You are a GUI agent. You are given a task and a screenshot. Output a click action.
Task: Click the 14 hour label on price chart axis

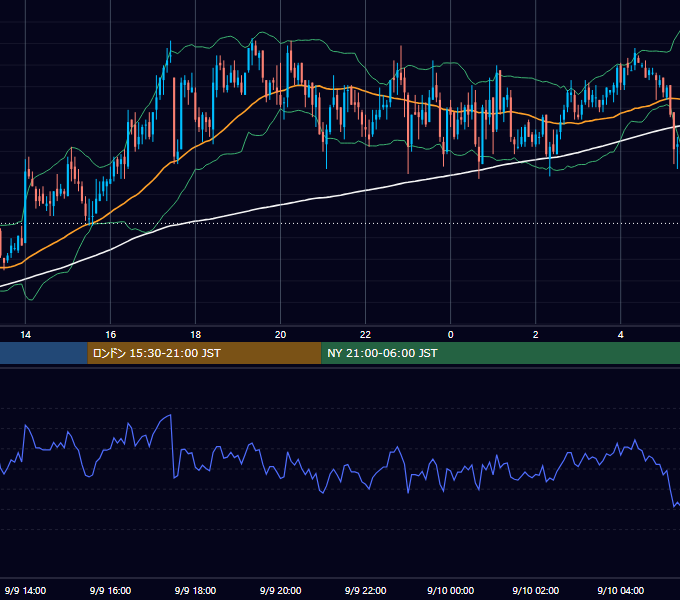click(x=26, y=335)
